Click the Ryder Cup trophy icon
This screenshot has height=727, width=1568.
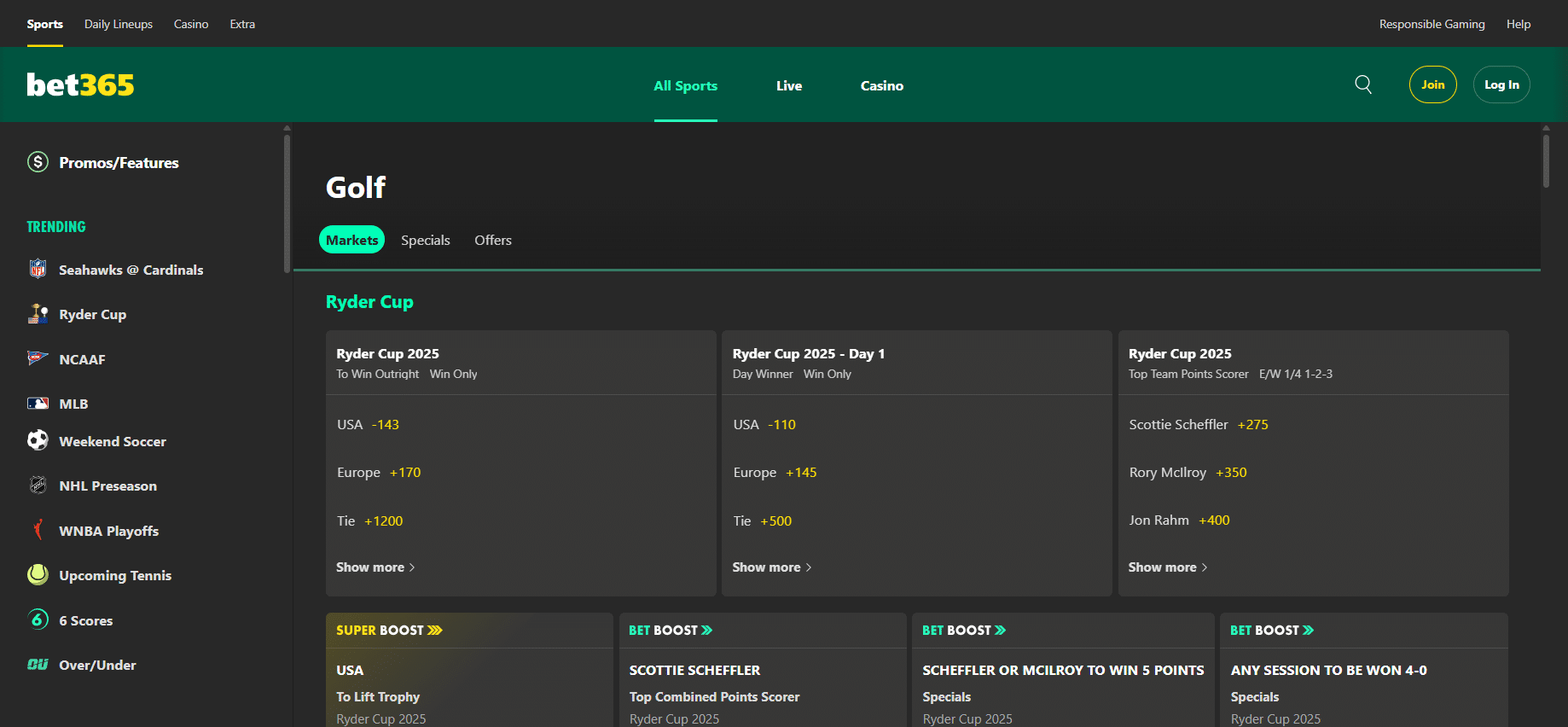(x=38, y=314)
